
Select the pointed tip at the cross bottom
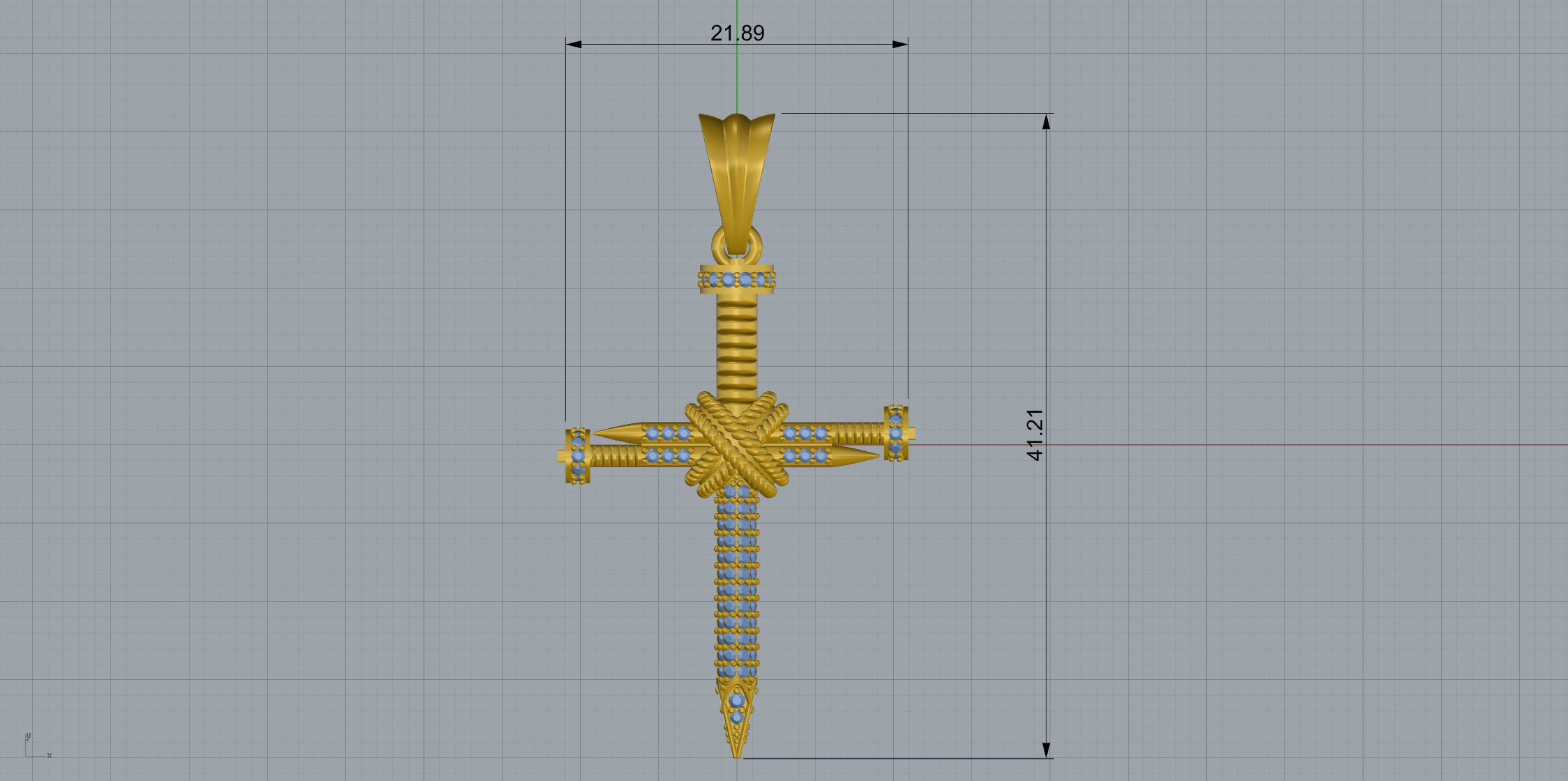click(x=737, y=717)
